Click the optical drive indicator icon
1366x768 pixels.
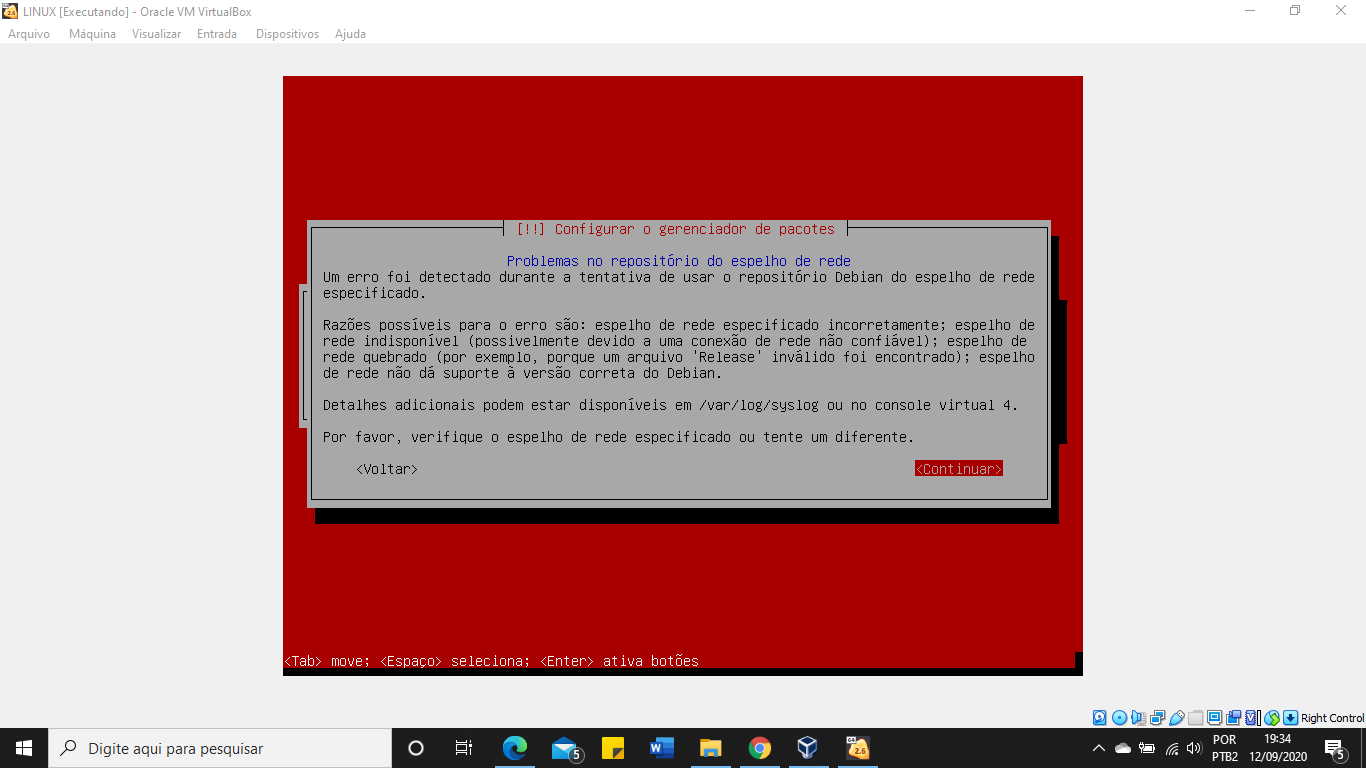coord(1119,718)
